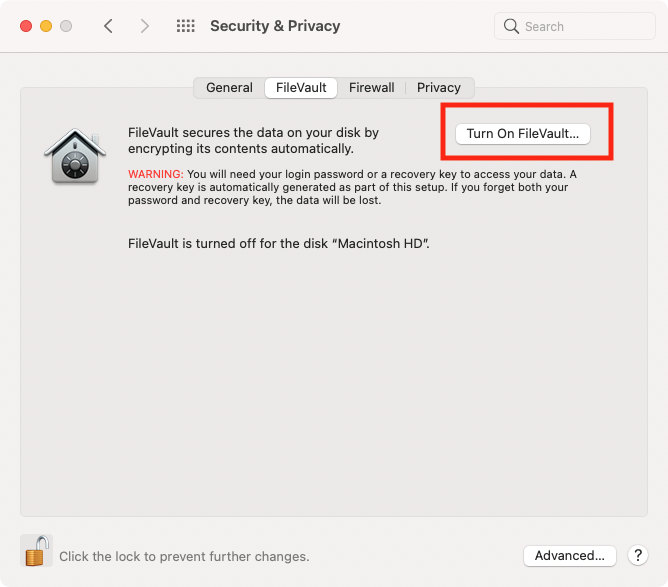Show all preferences grid icon
Image resolution: width=668 pixels, height=587 pixels.
point(186,26)
